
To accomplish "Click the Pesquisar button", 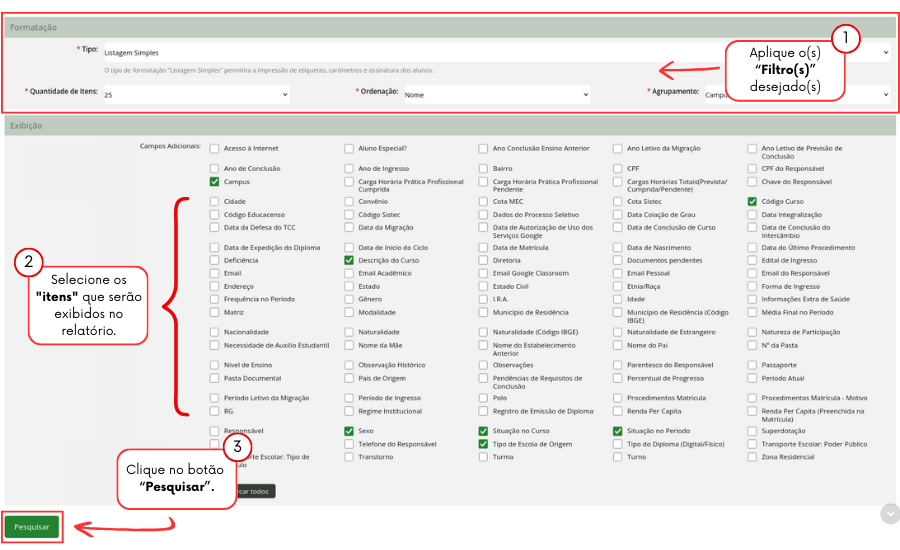I will pos(31,526).
